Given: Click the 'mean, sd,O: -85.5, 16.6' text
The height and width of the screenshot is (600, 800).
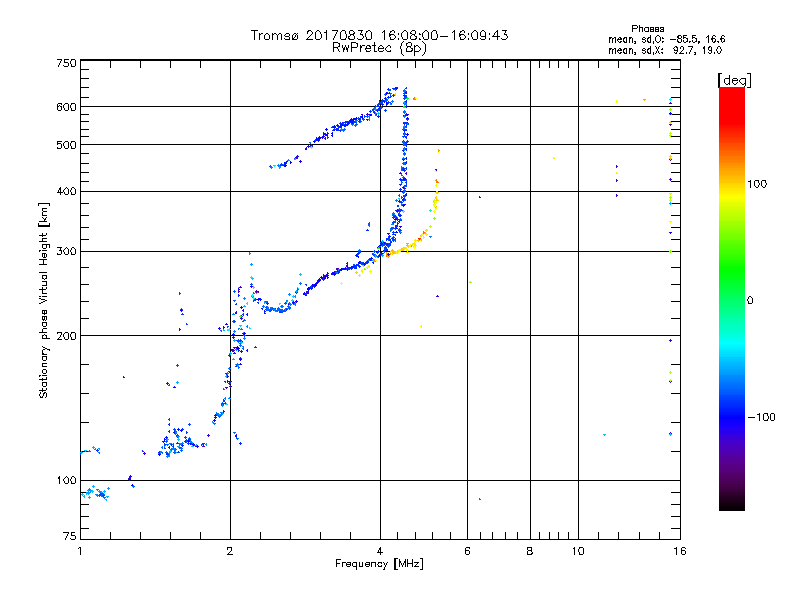Looking at the screenshot, I should pyautogui.click(x=666, y=39).
